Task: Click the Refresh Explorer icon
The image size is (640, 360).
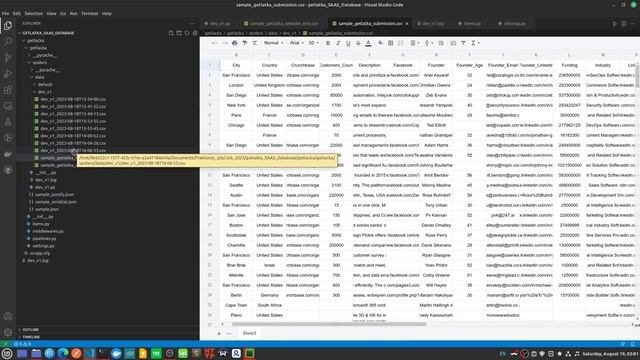Action: (x=187, y=33)
